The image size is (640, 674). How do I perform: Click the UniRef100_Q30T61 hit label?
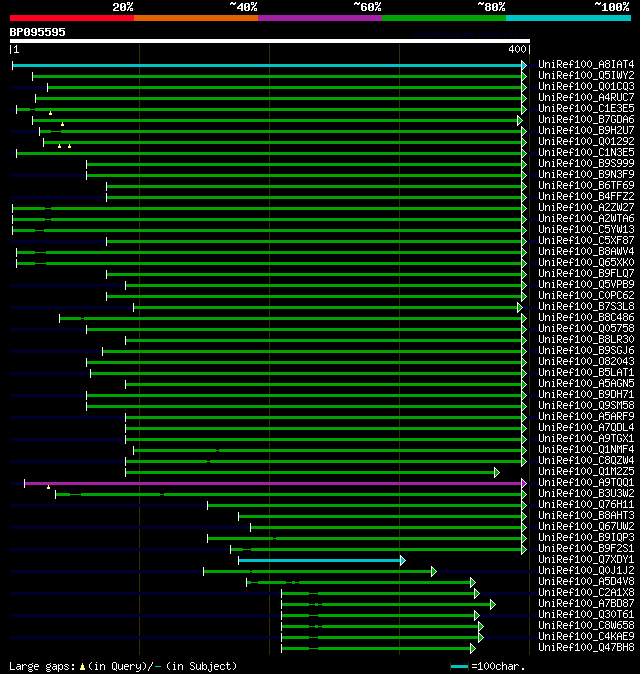coord(586,615)
